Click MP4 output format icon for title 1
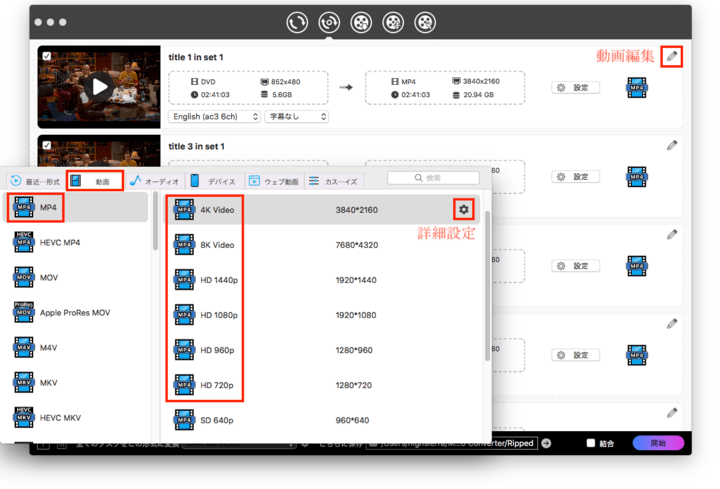The width and height of the screenshot is (720, 489). tap(637, 88)
